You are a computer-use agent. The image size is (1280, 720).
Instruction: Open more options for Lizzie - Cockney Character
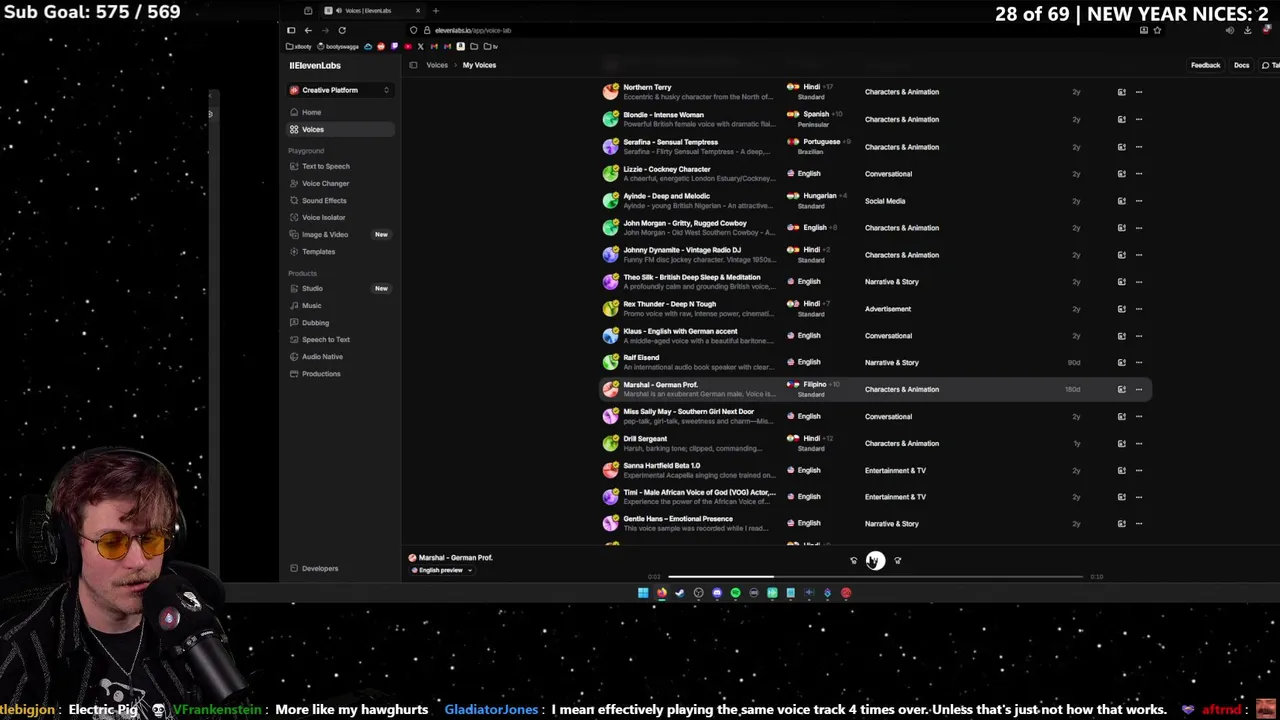(1138, 174)
